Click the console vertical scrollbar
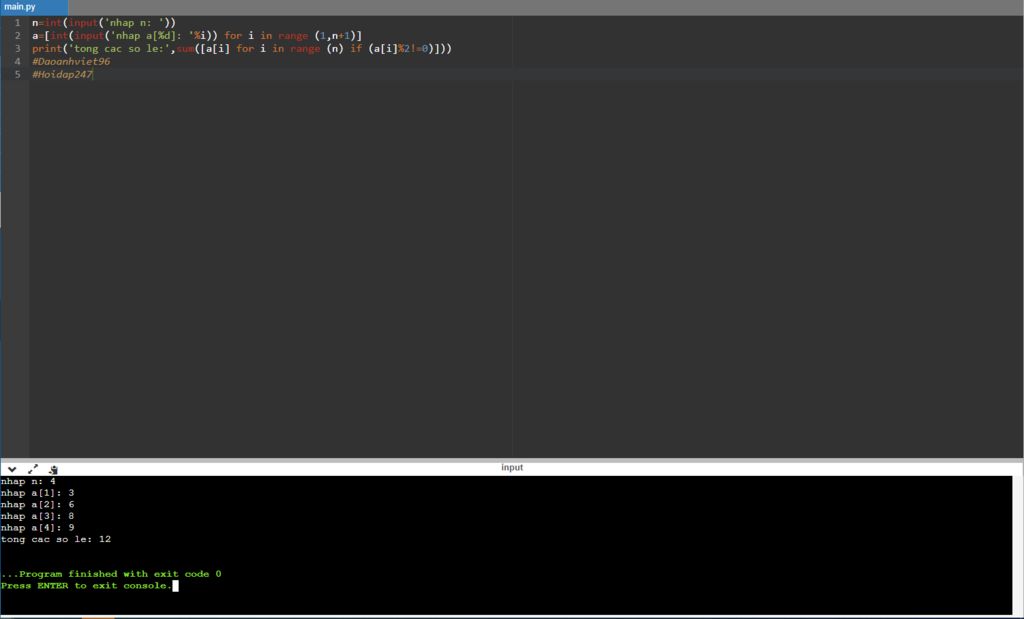 (1017, 545)
